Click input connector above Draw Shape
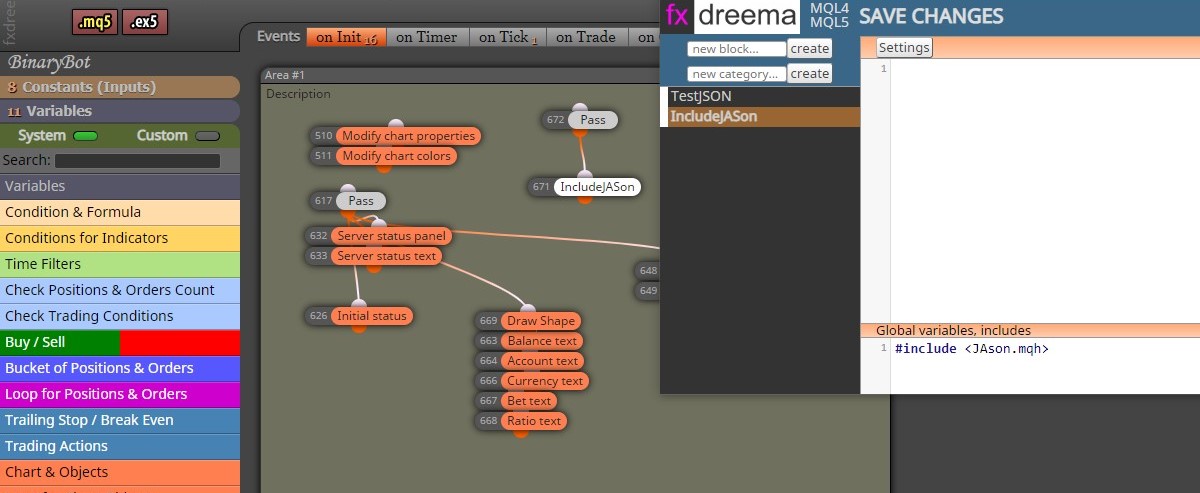The image size is (1200, 493). (x=528, y=310)
